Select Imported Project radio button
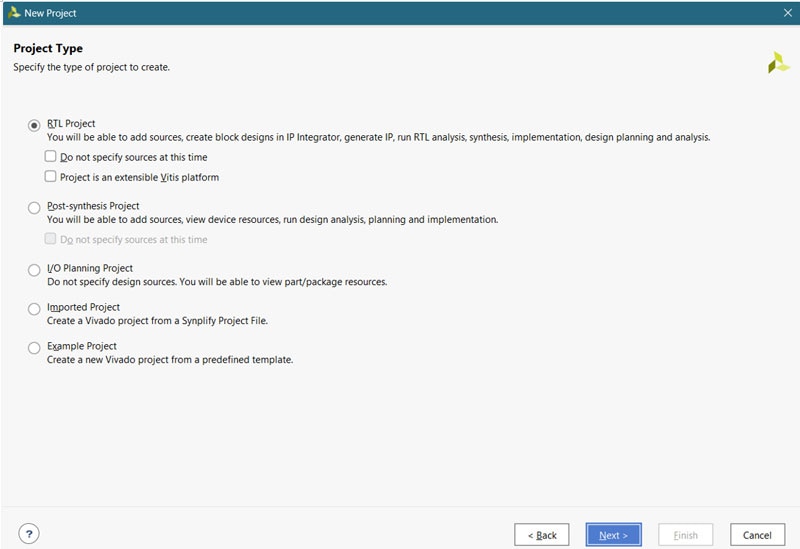Viewport: 800px width, 549px height. (x=35, y=309)
